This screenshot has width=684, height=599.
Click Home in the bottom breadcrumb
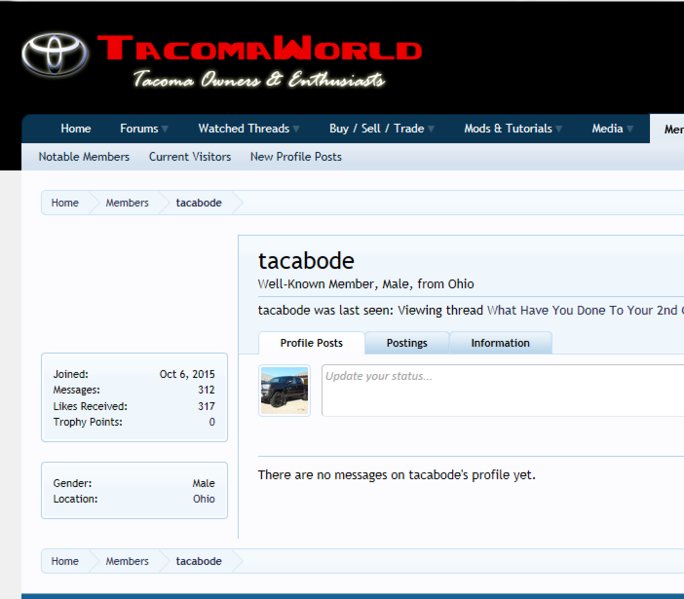click(65, 561)
